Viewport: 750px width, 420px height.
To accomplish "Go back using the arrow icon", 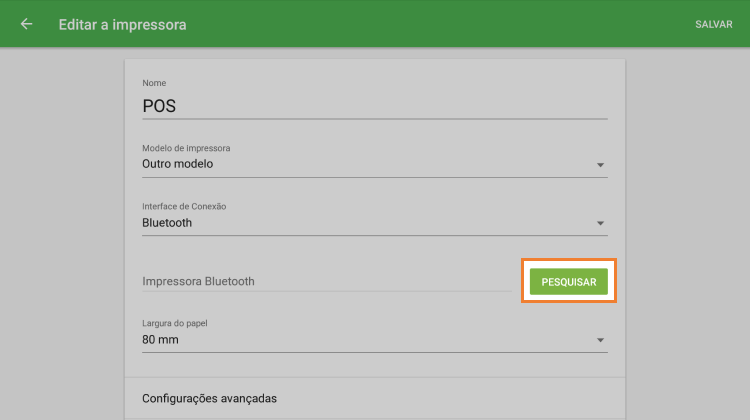I will coord(26,24).
